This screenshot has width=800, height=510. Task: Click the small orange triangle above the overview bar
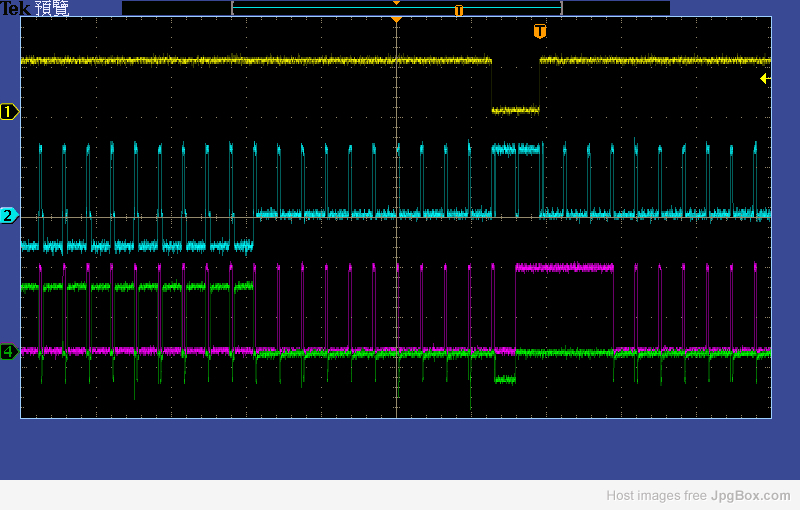[x=396, y=3]
